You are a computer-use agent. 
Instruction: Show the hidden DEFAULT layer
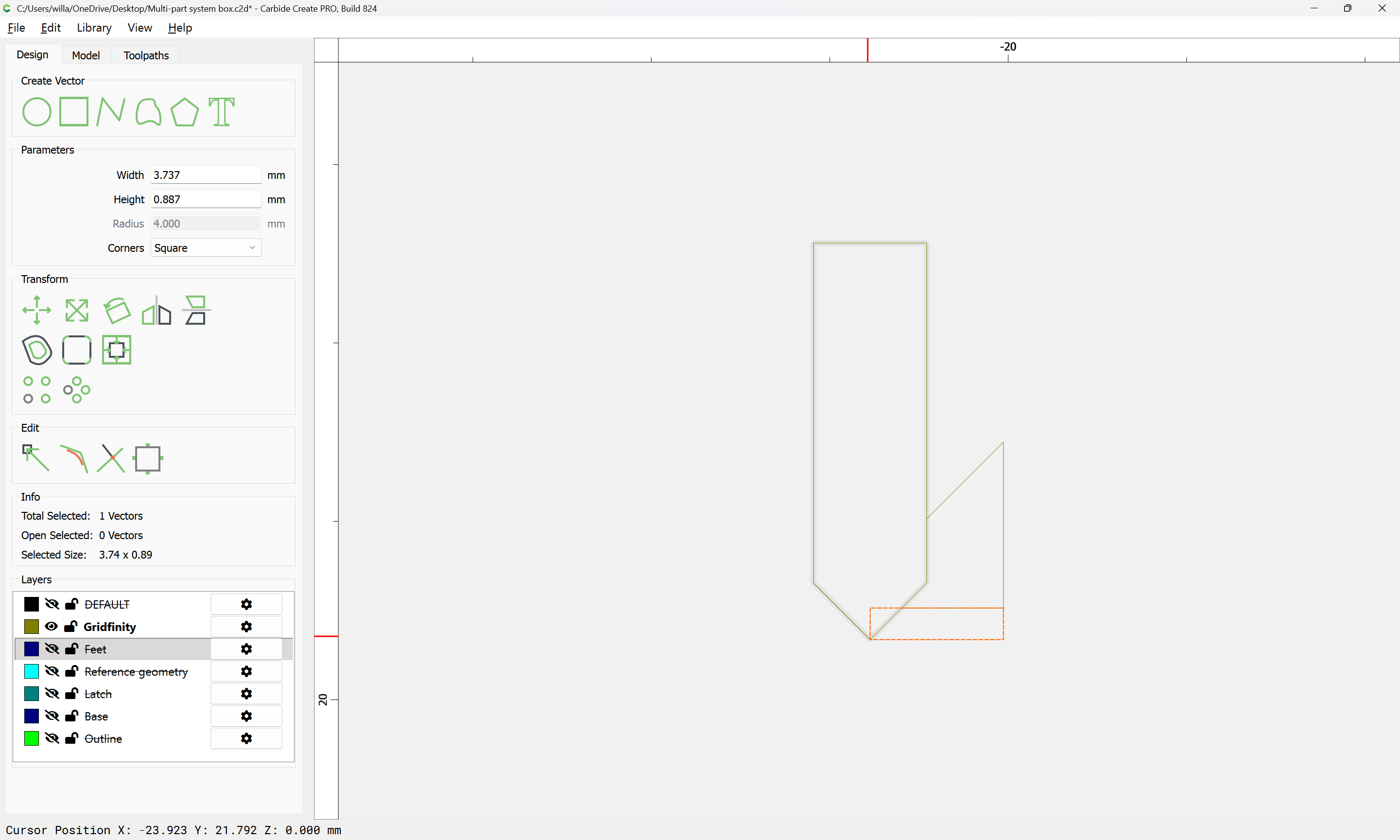[x=52, y=604]
